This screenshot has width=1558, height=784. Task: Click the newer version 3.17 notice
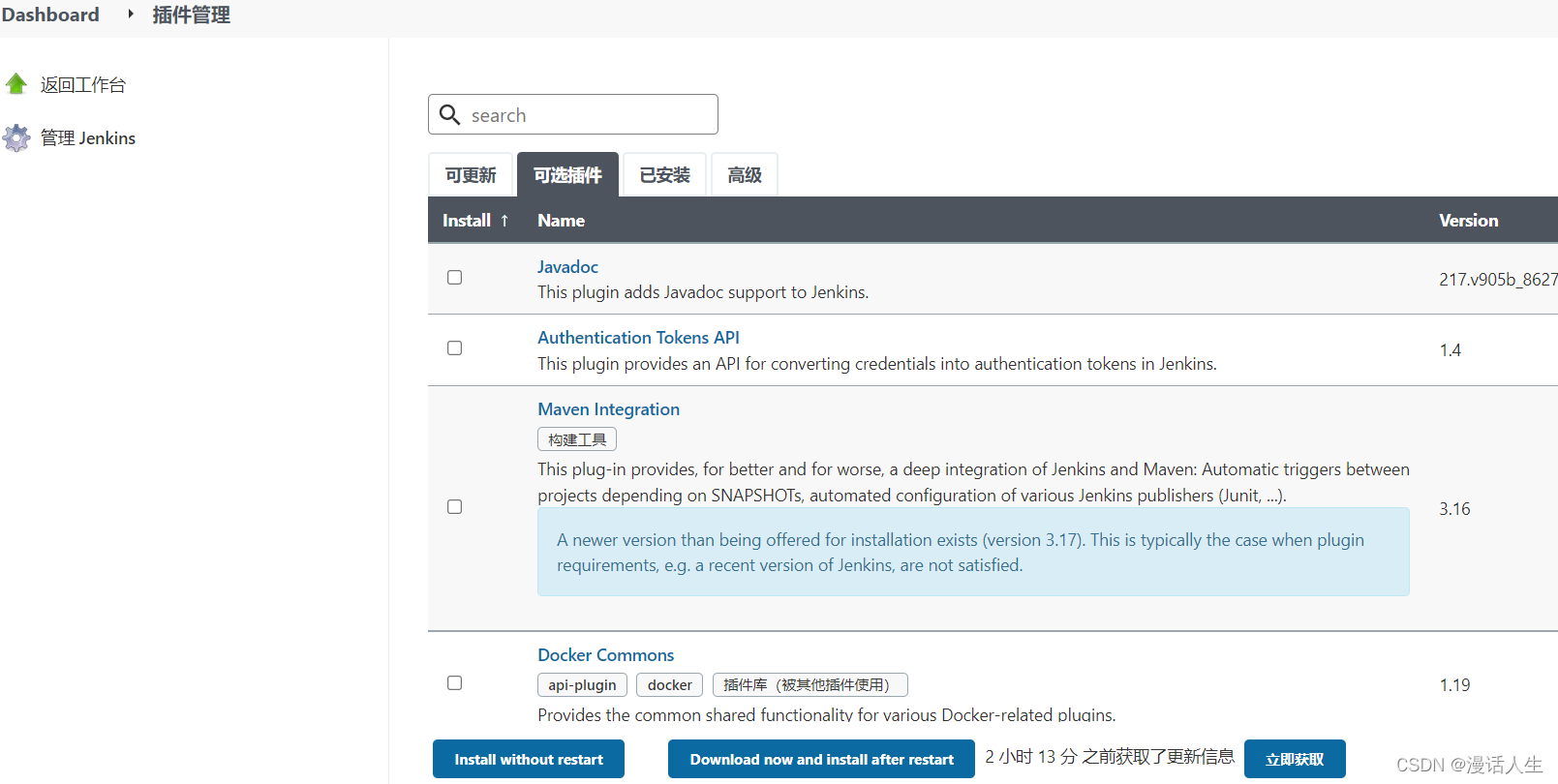973,552
